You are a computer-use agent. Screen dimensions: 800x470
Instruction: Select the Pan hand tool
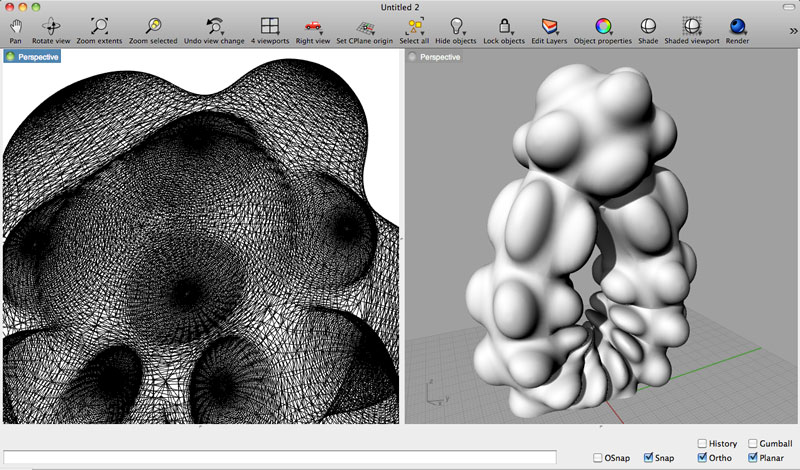click(x=15, y=26)
